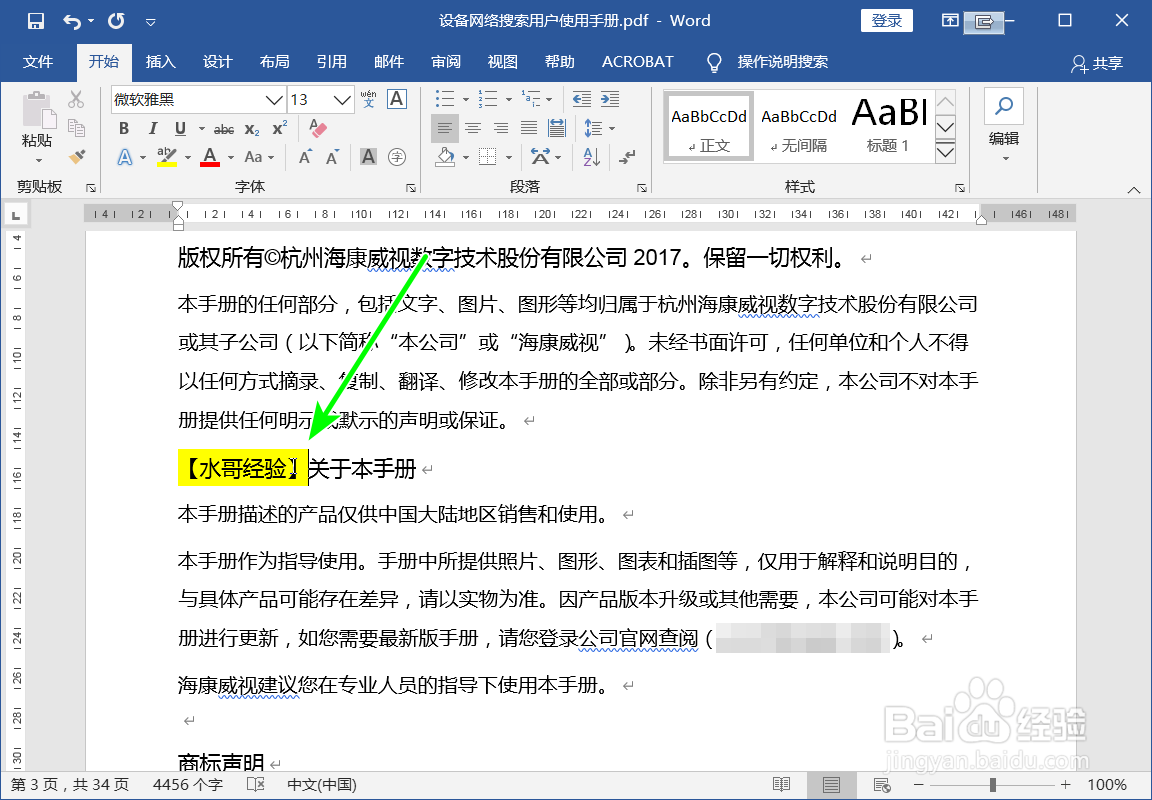
Task: Click the 操作说明搜索 box
Action: (x=782, y=62)
